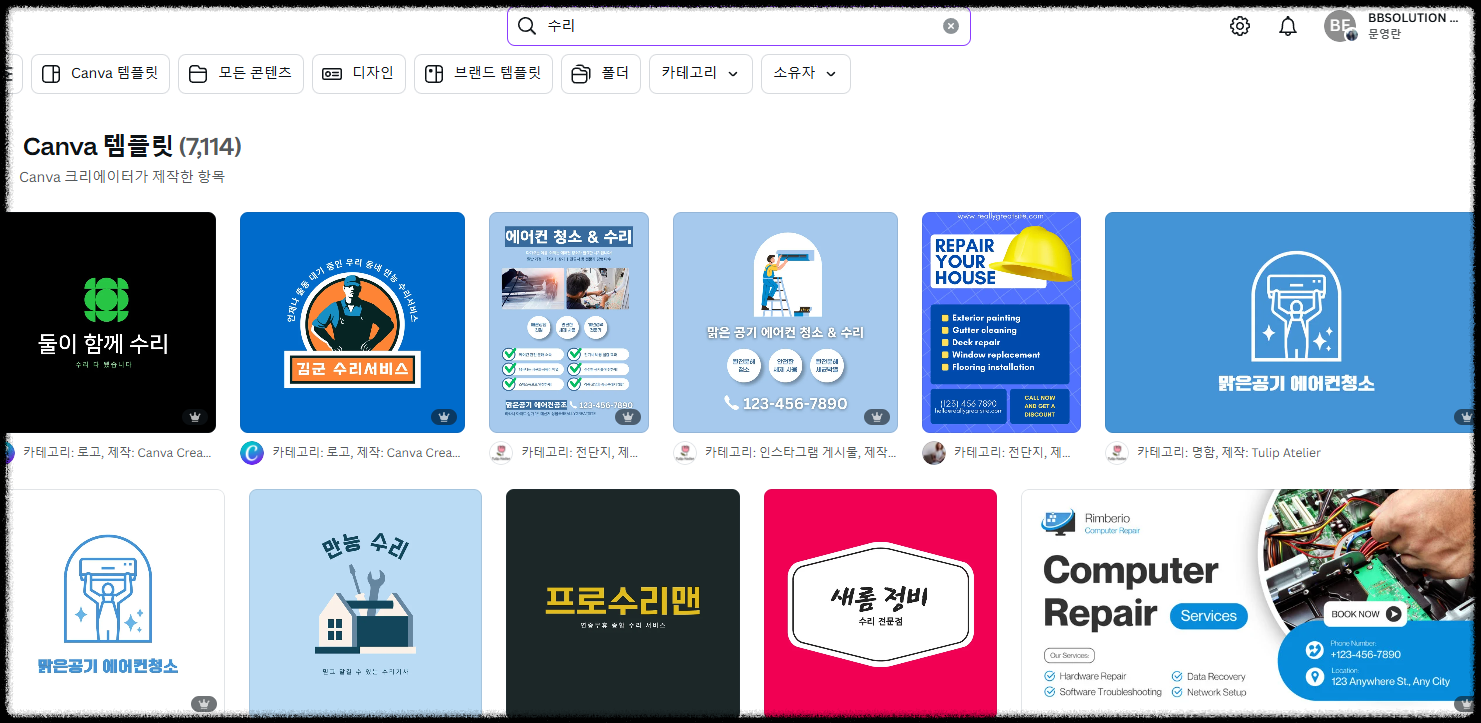Open the 소유자 filter dropdown
1481x723 pixels.
tap(805, 73)
